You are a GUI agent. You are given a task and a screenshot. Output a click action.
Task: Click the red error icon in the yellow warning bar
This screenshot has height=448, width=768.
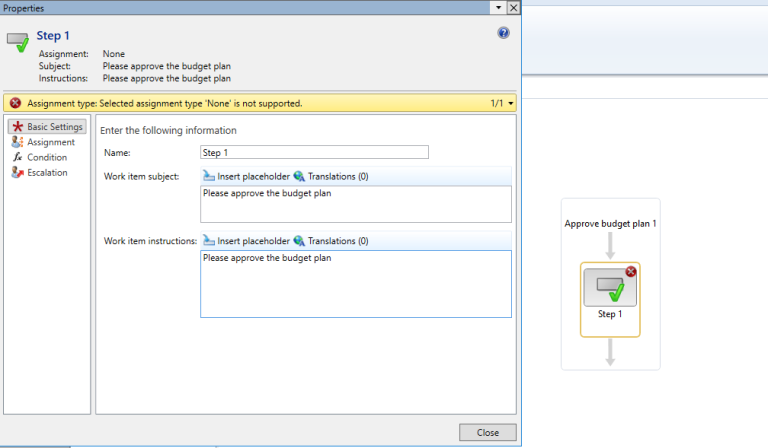(x=15, y=103)
